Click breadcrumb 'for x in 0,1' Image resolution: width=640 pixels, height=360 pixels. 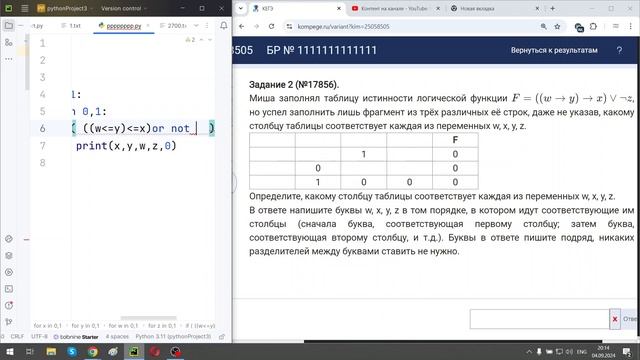(x=48, y=326)
